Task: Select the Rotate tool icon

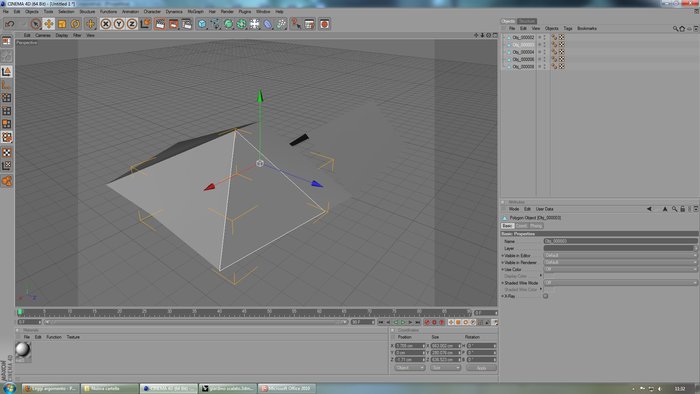Action: 75,24
